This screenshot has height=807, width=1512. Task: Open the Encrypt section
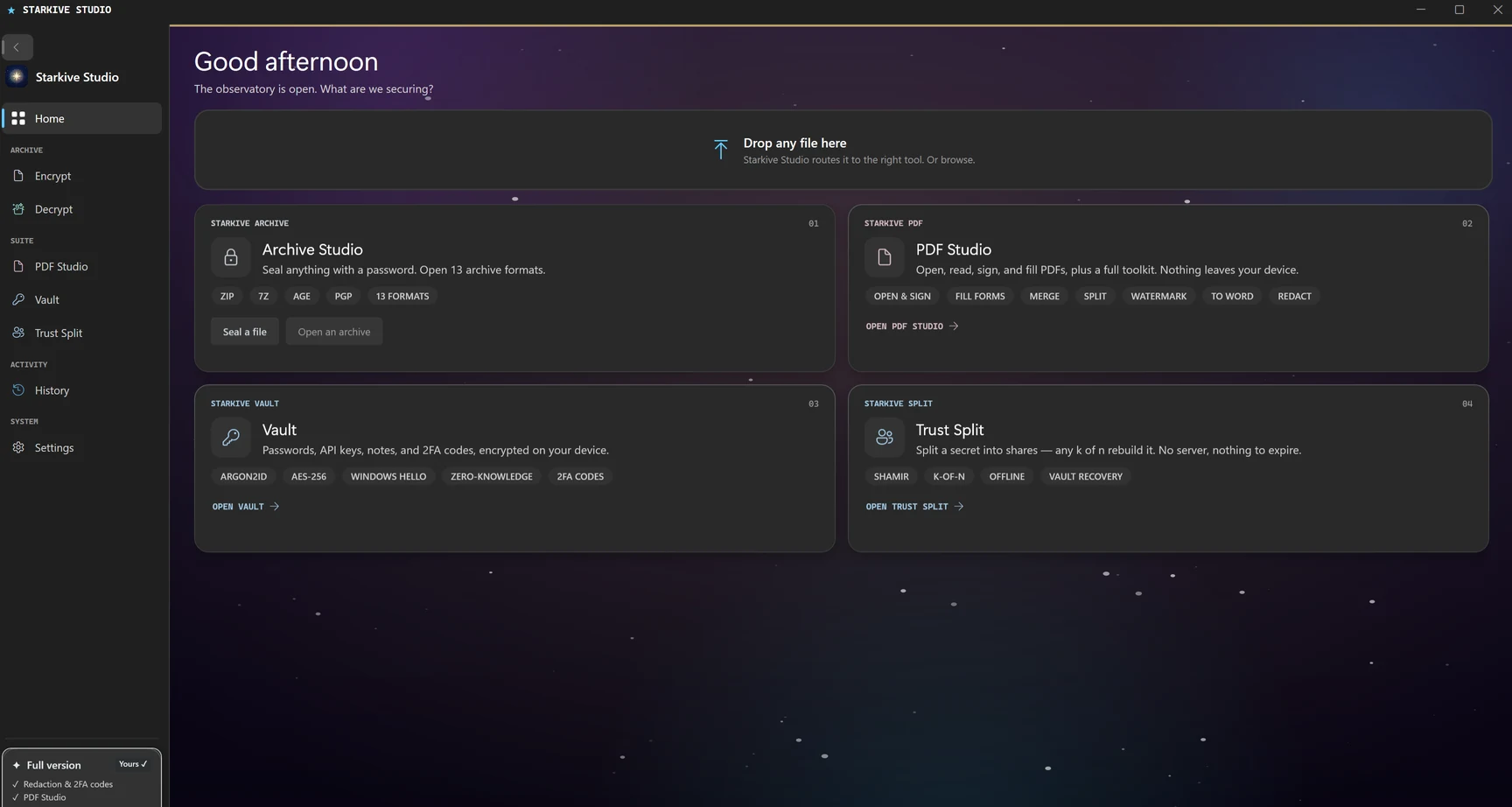click(81, 176)
